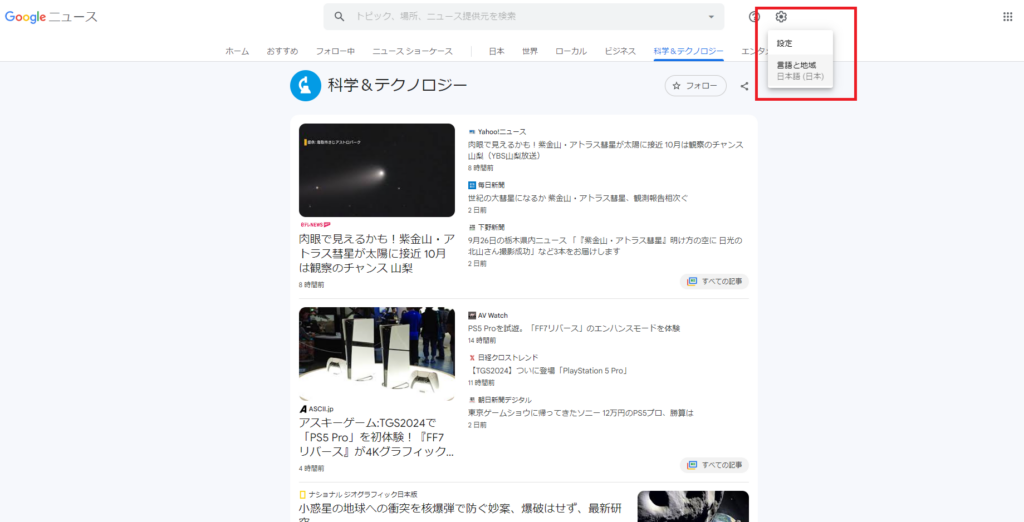1024x522 pixels.
Task: Follow the 科学&テクノロジー topic
Action: [696, 86]
